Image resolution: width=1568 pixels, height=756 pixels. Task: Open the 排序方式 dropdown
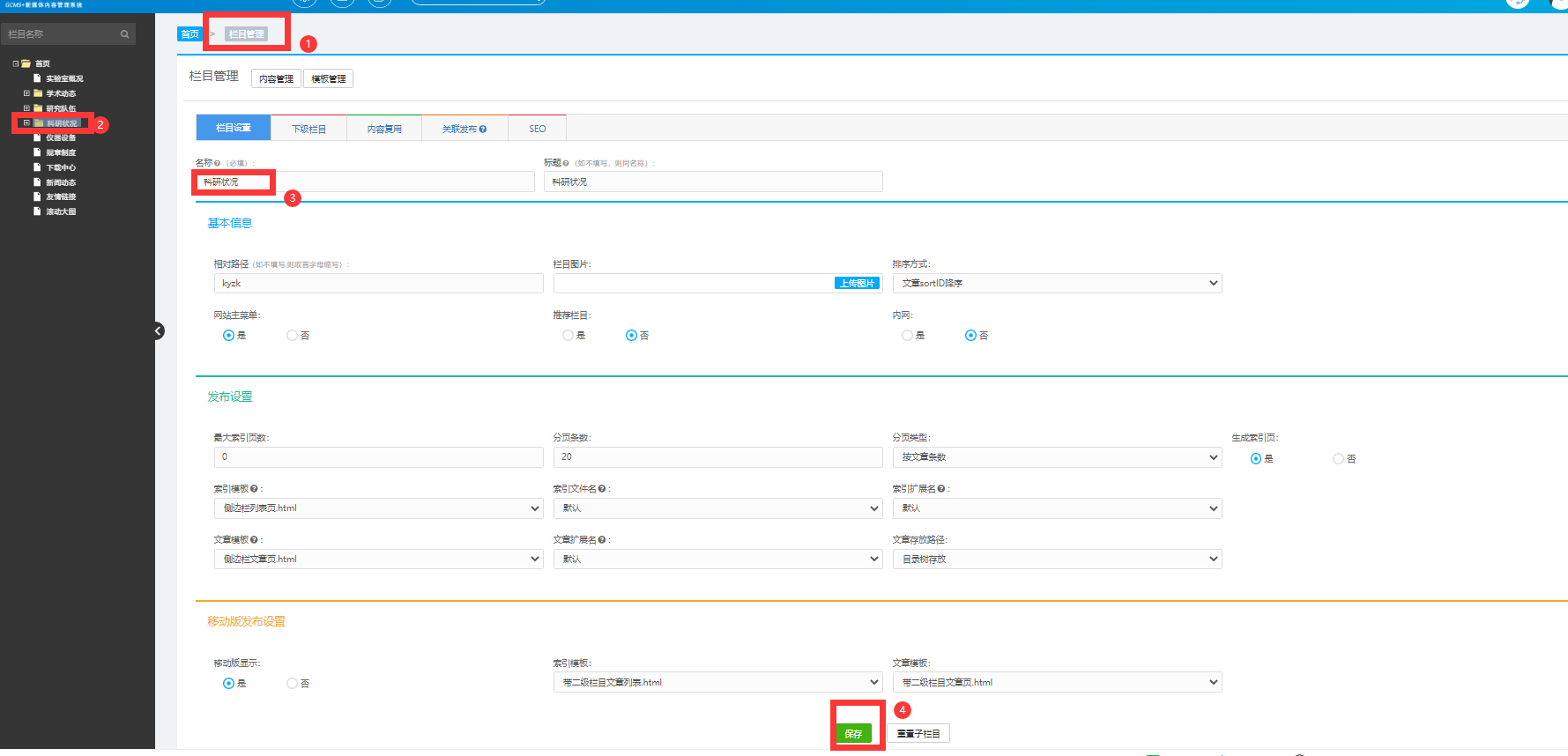click(x=1057, y=284)
